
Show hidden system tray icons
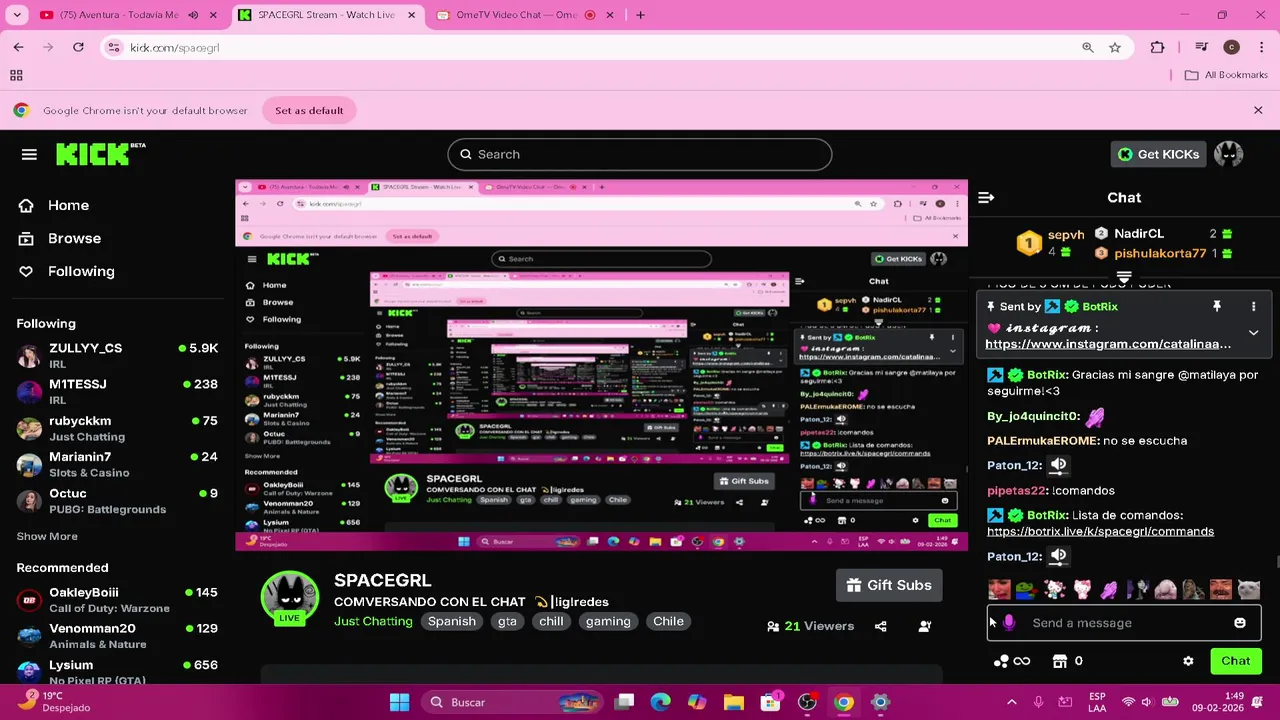(1011, 702)
